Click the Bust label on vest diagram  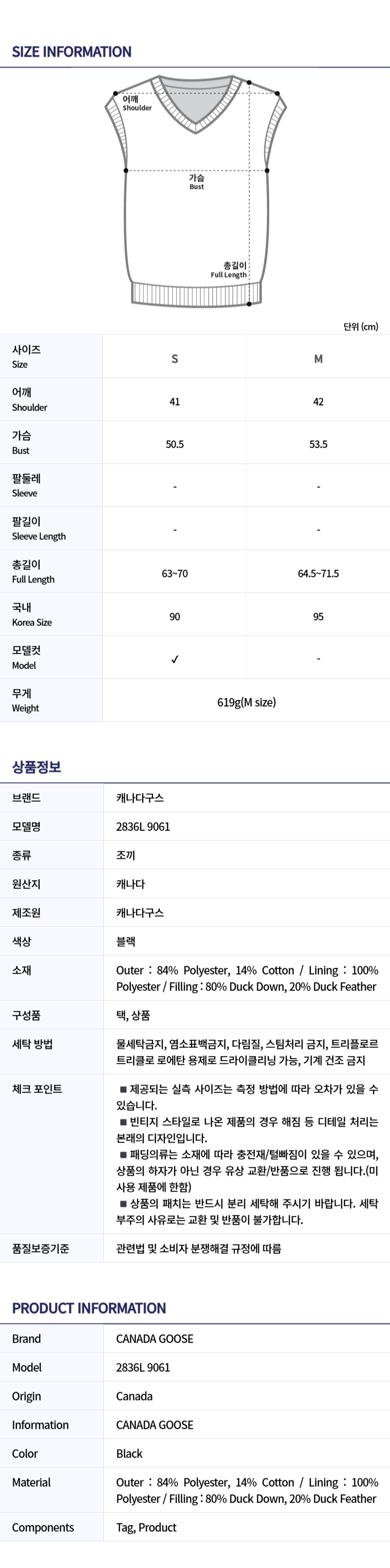coord(196,181)
